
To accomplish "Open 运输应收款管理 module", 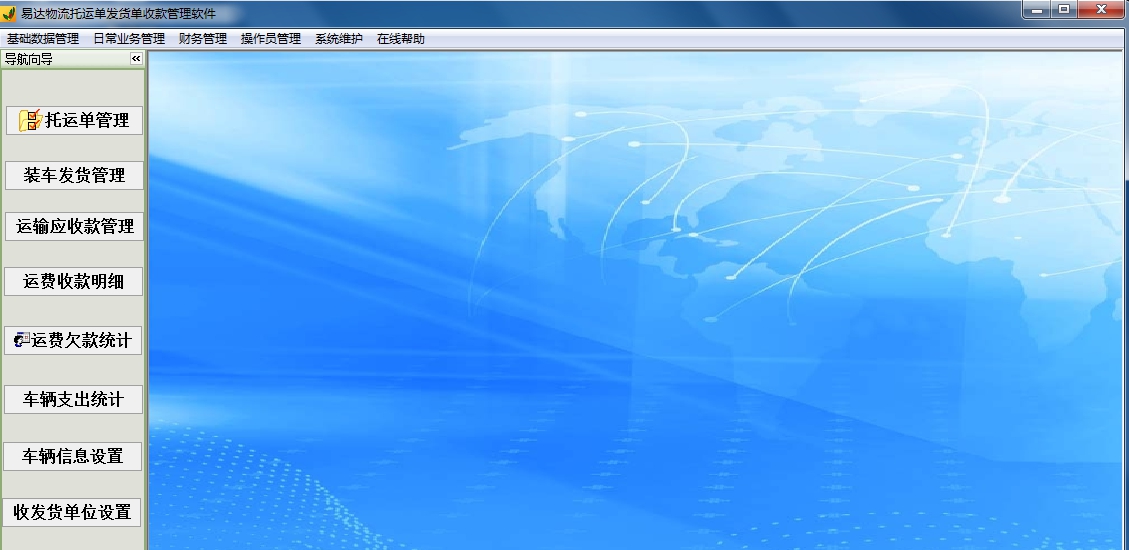I will click(74, 227).
